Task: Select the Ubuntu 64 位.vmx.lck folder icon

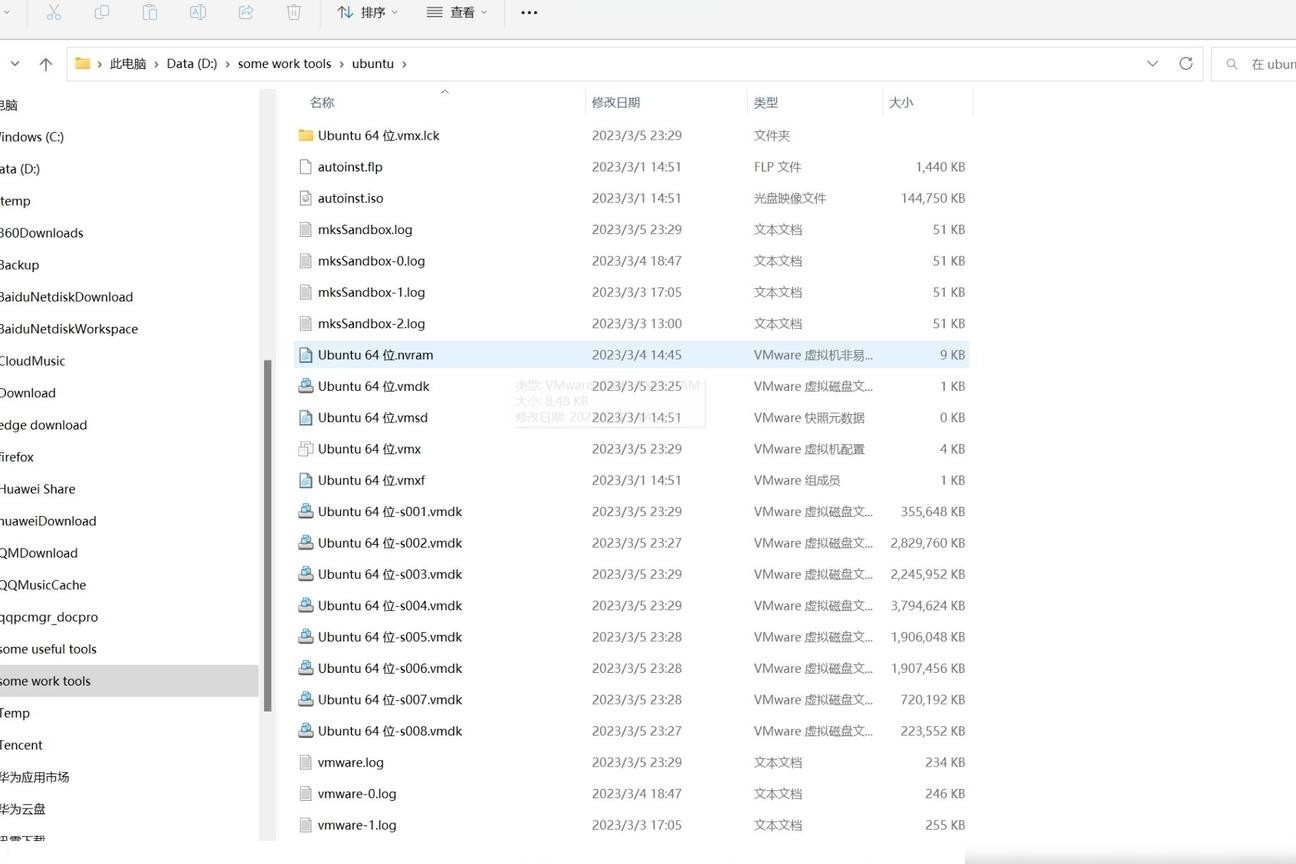Action: (x=306, y=135)
